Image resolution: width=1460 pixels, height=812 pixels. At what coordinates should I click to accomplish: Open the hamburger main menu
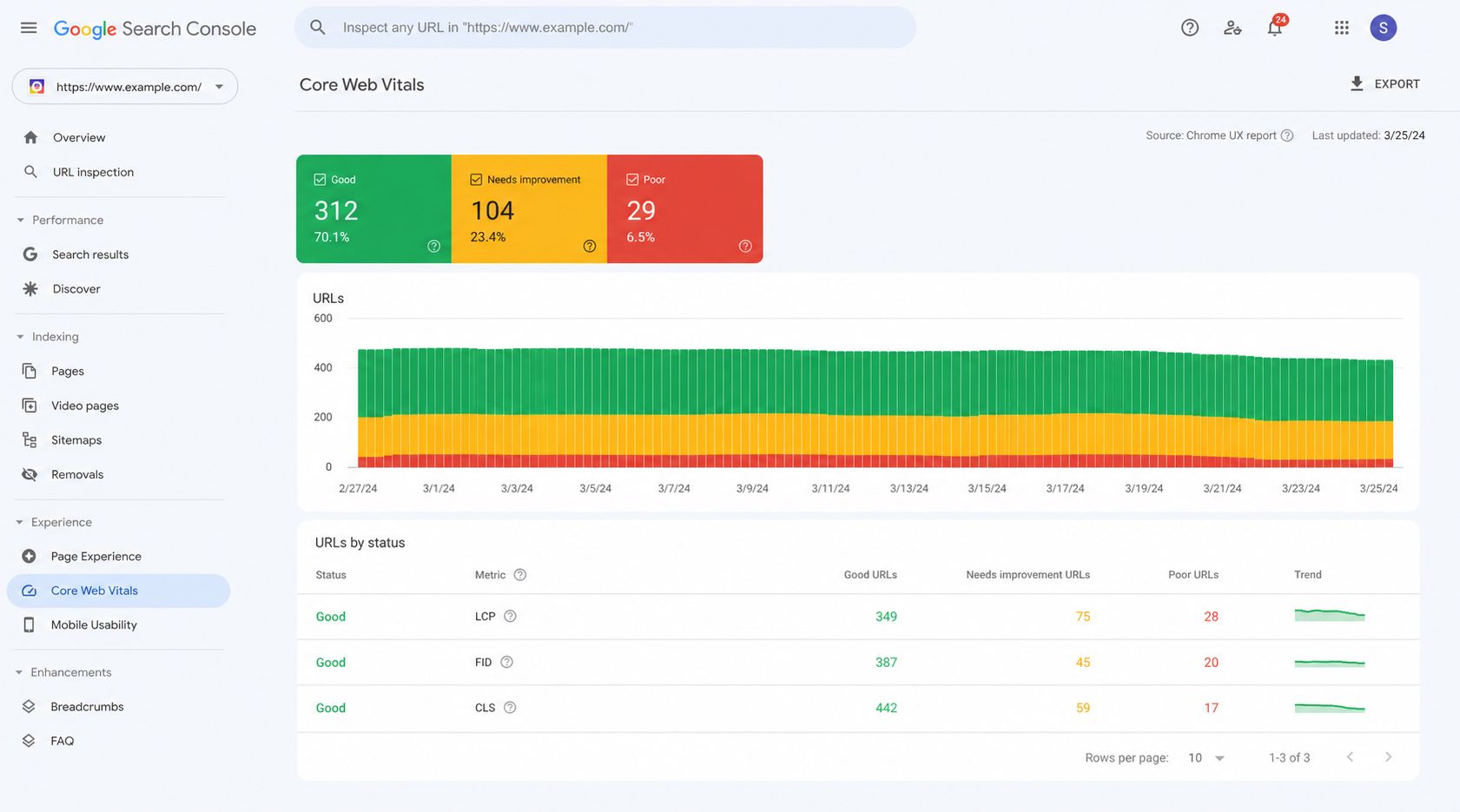(x=29, y=28)
